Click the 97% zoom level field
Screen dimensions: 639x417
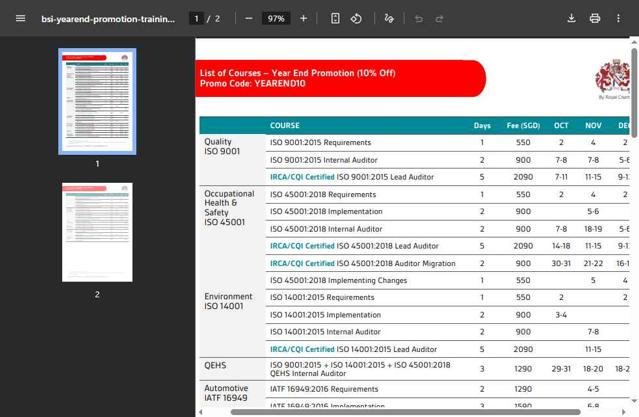(276, 18)
